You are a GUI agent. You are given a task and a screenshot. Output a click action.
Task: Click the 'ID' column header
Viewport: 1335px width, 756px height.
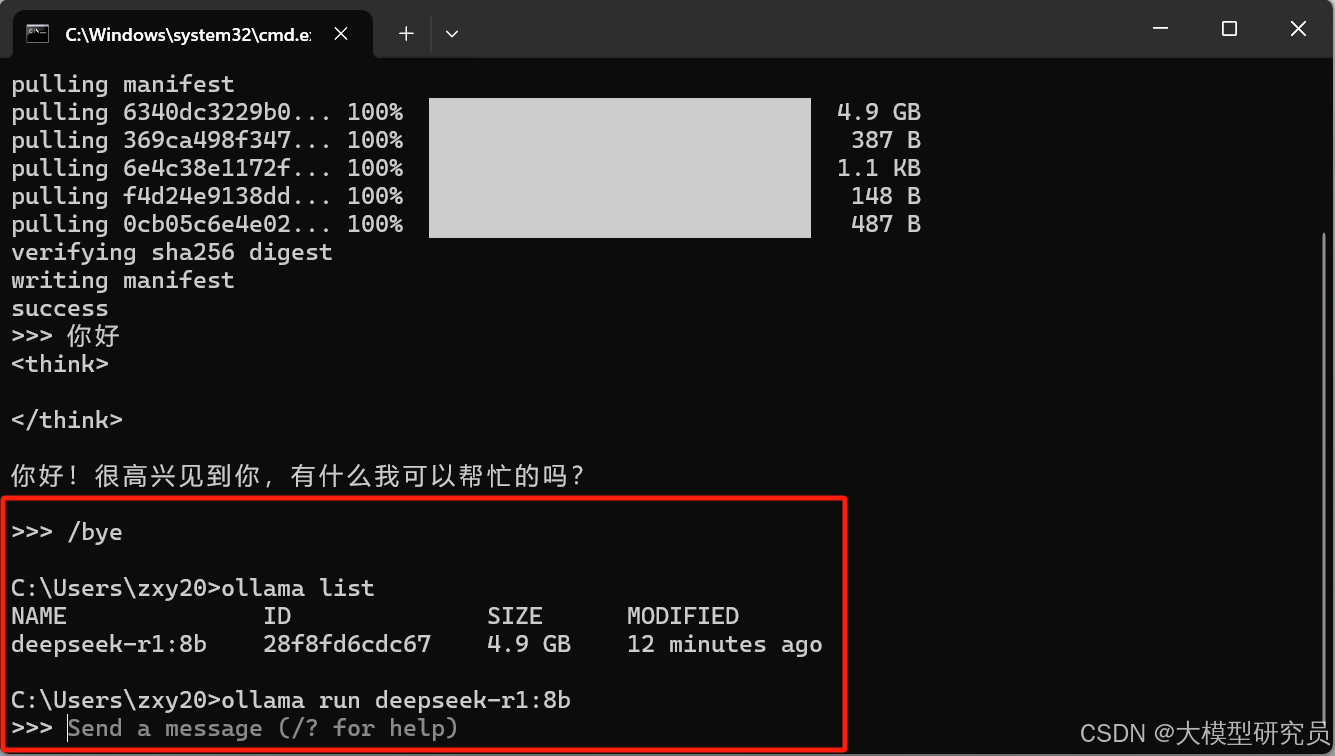(x=277, y=616)
